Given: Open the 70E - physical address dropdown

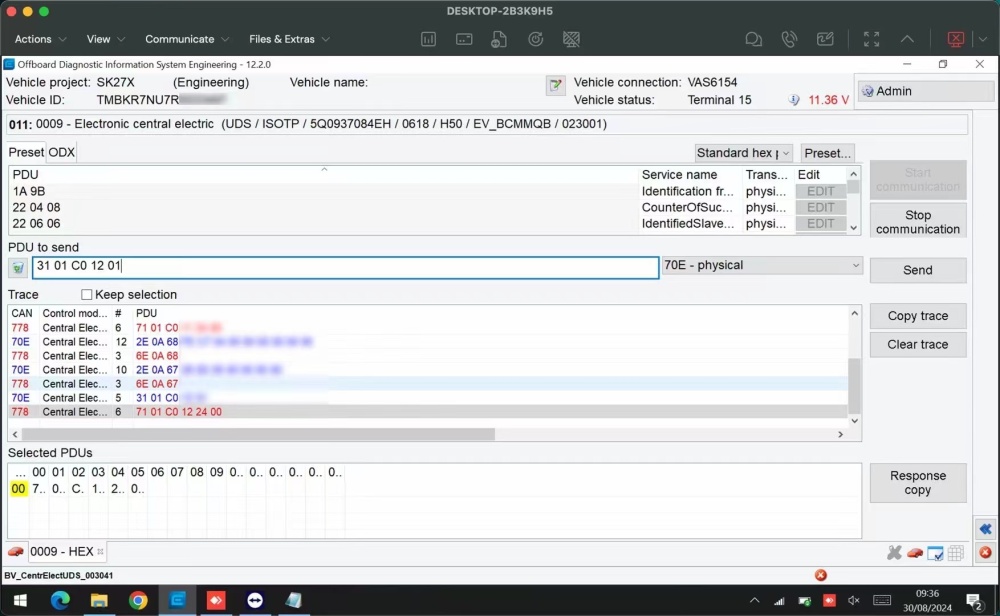Looking at the screenshot, I should 762,265.
